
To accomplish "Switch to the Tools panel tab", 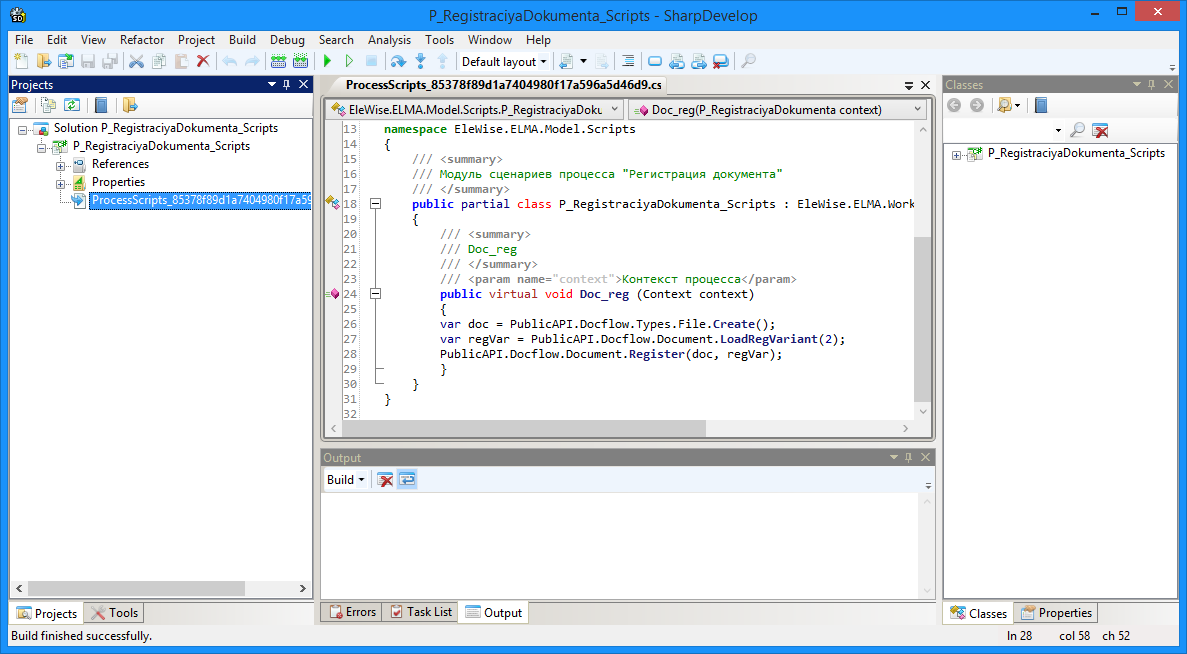I will (114, 613).
